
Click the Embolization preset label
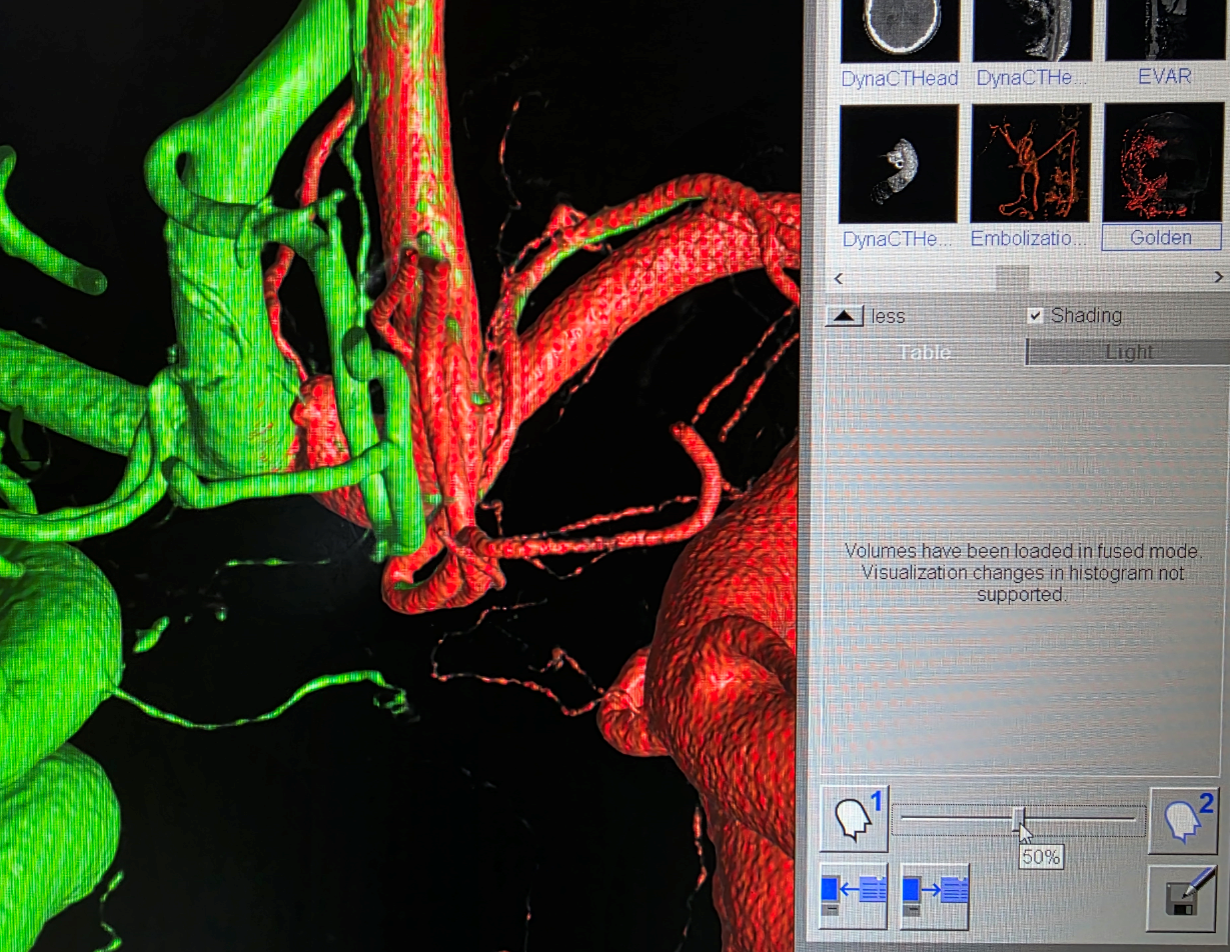click(x=1030, y=239)
